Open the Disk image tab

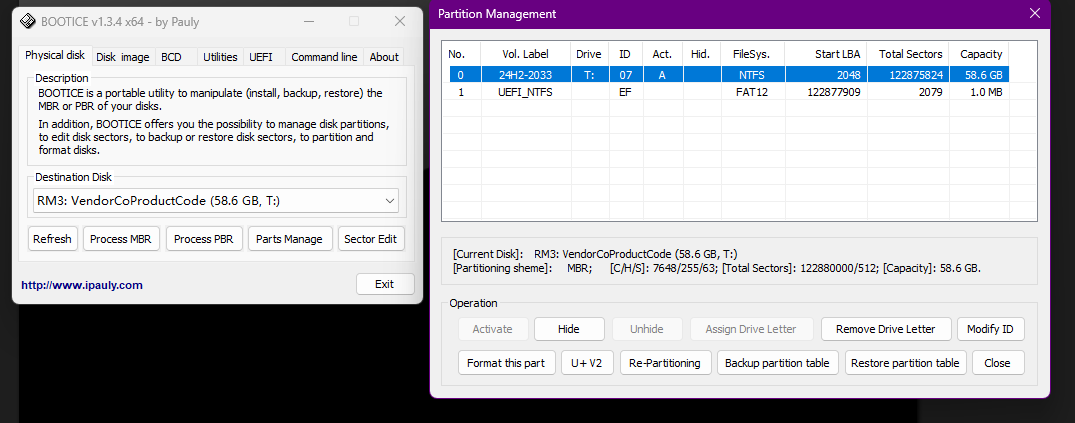pyautogui.click(x=123, y=57)
